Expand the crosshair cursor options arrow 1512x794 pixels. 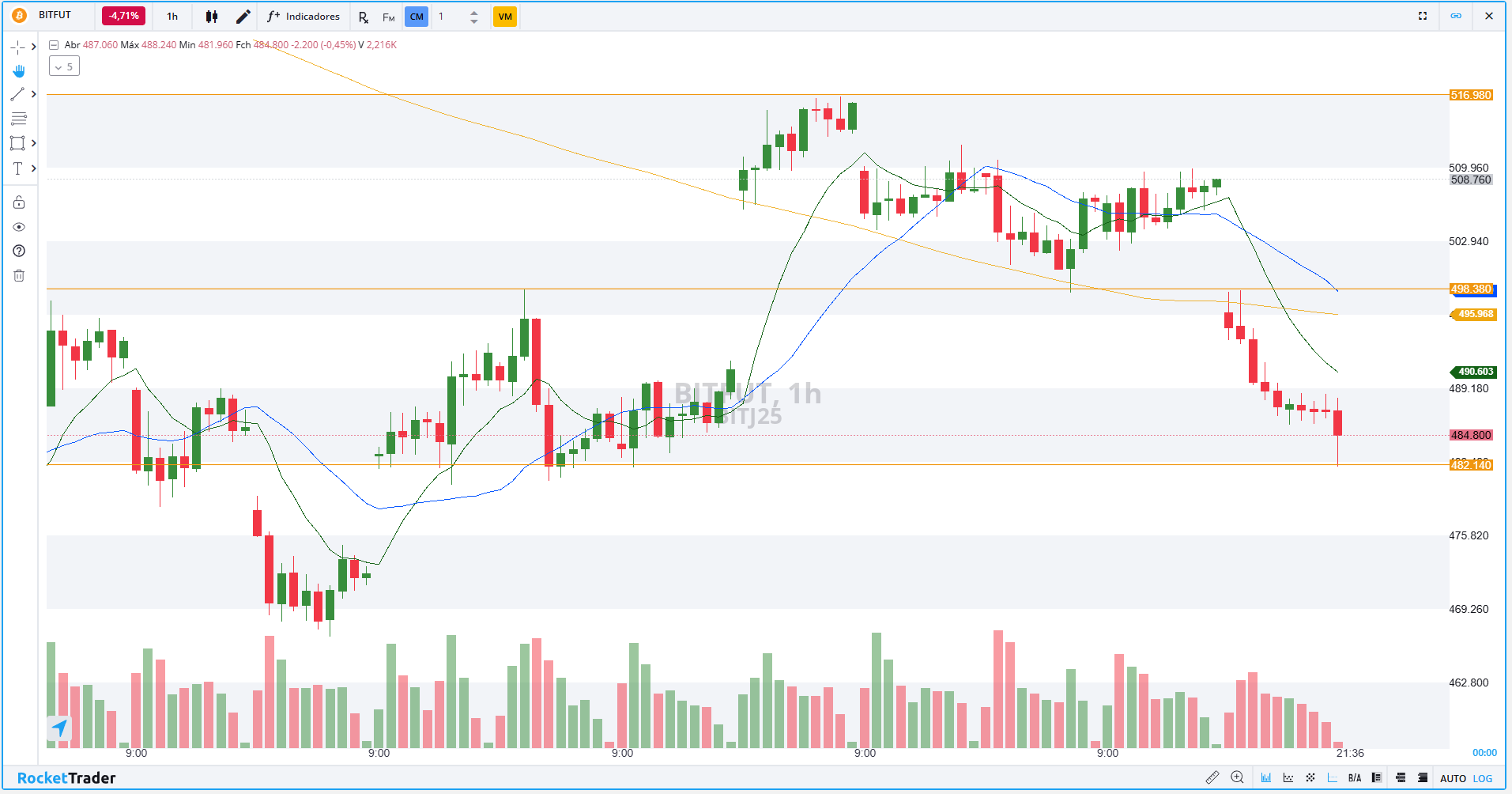pos(33,47)
